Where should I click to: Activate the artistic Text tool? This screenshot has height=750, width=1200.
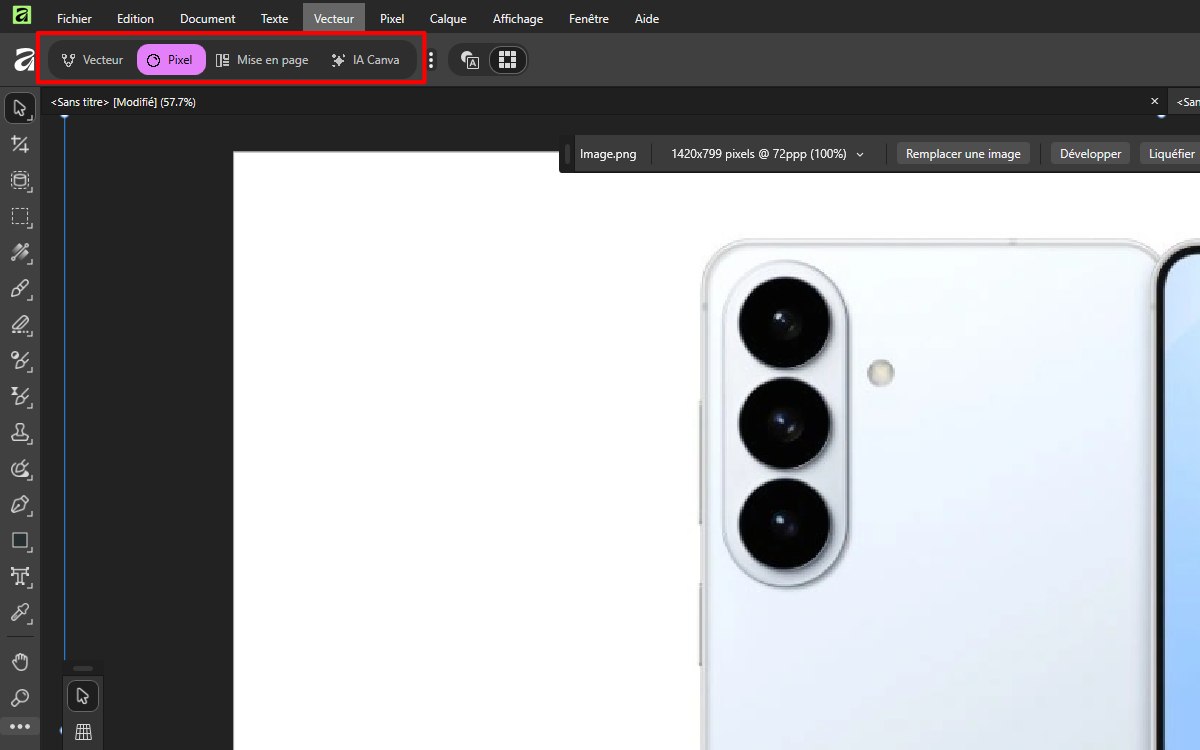20,576
